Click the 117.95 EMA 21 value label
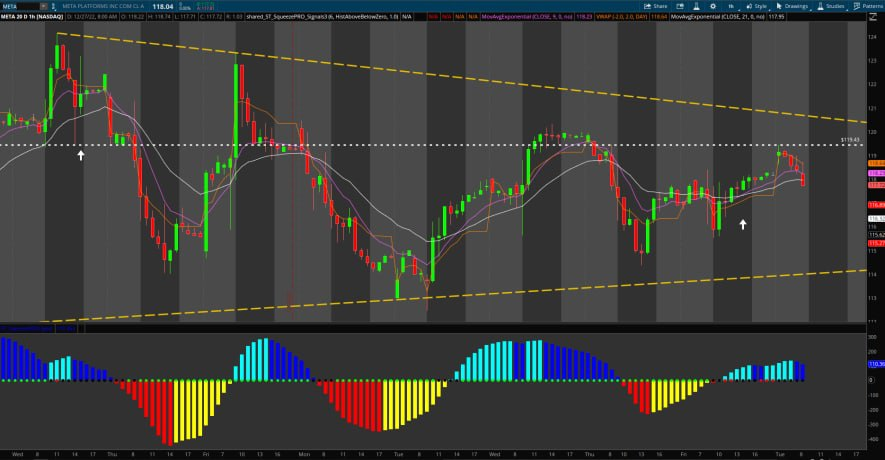This screenshot has height=460, width=885. 776,17
